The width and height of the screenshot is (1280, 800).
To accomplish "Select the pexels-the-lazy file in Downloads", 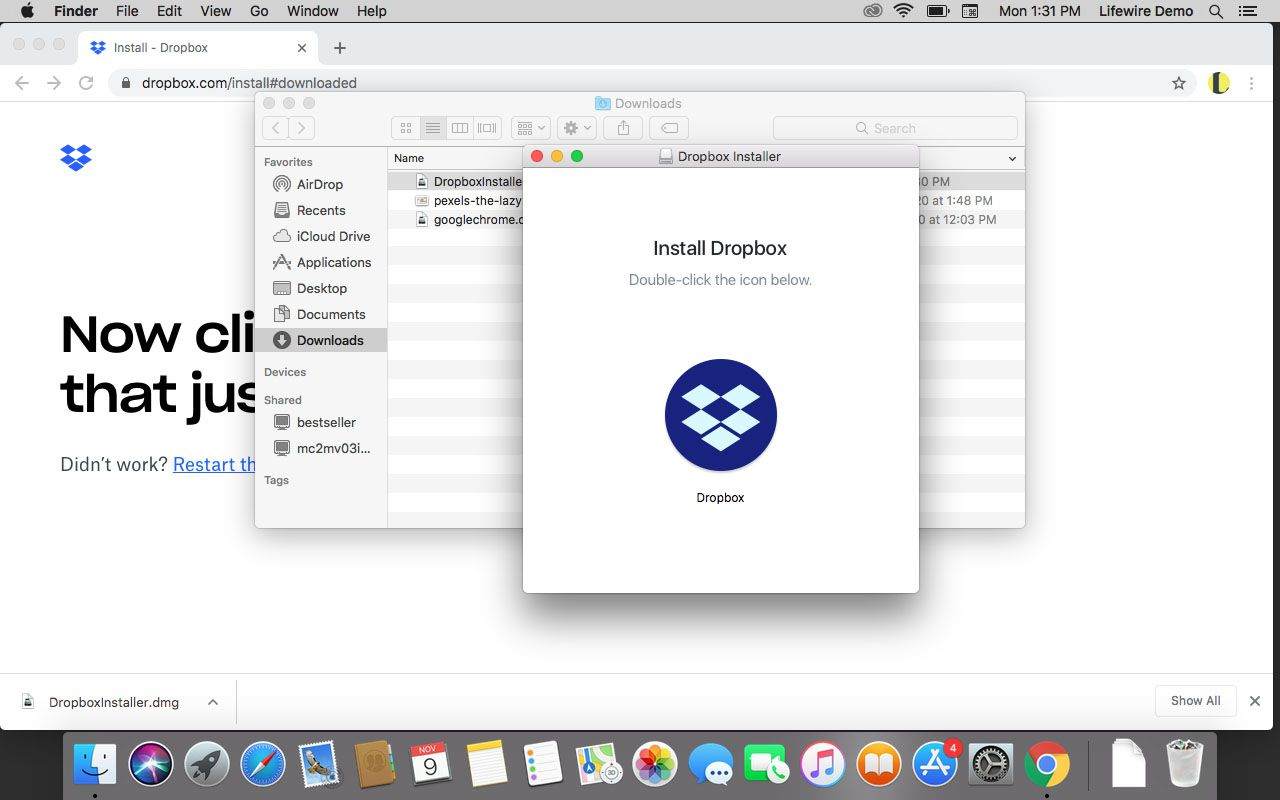I will click(x=478, y=200).
